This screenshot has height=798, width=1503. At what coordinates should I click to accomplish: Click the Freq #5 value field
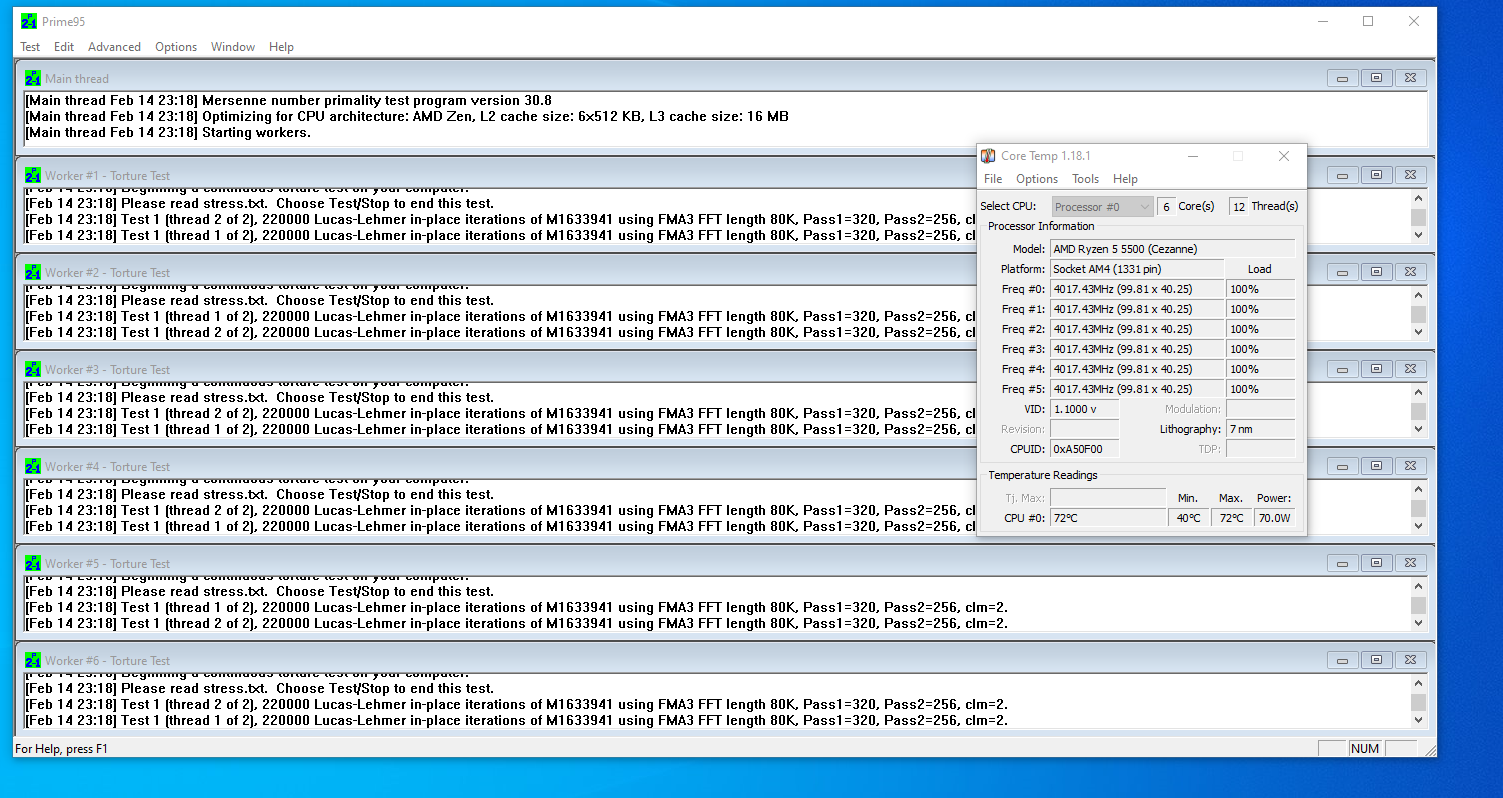coord(1137,389)
